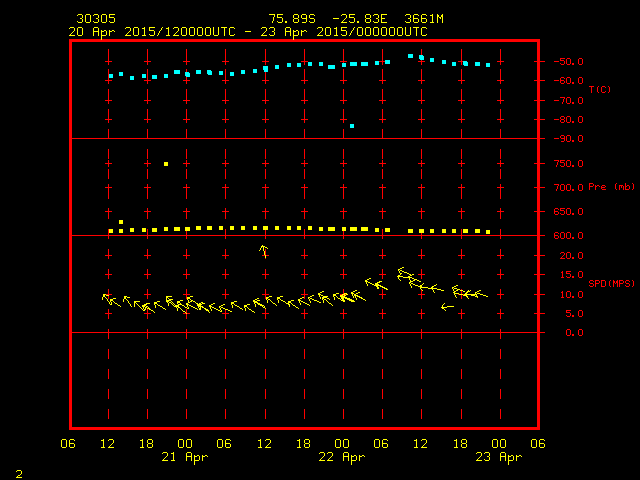640x480 pixels.
Task: Select the -50.0 temperature tick label
Action: [x=568, y=62]
